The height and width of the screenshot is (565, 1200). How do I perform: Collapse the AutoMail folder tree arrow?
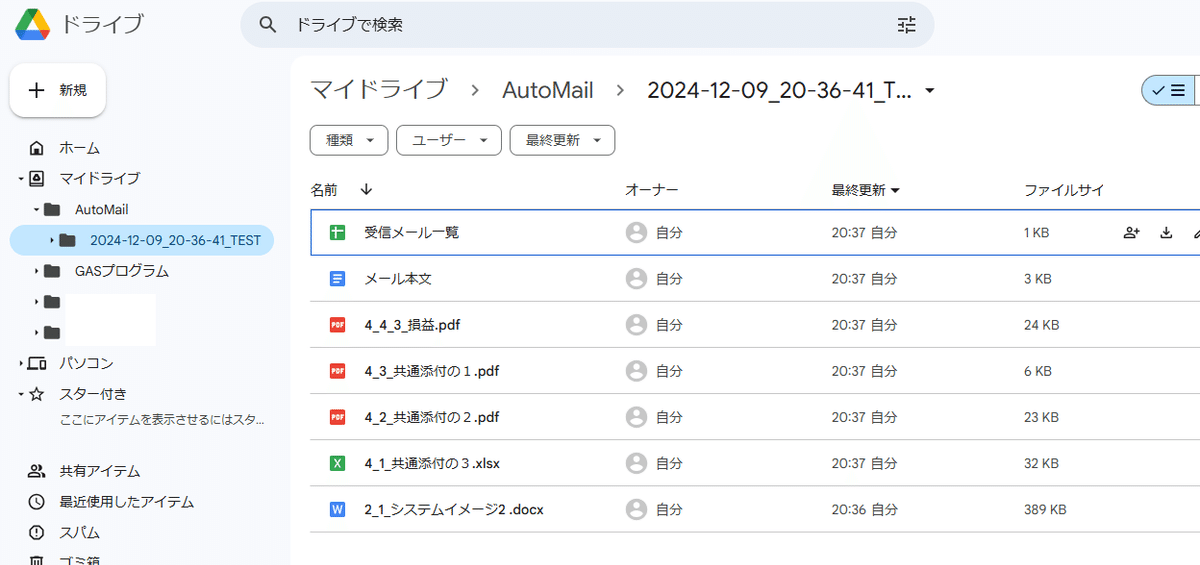[x=37, y=210]
